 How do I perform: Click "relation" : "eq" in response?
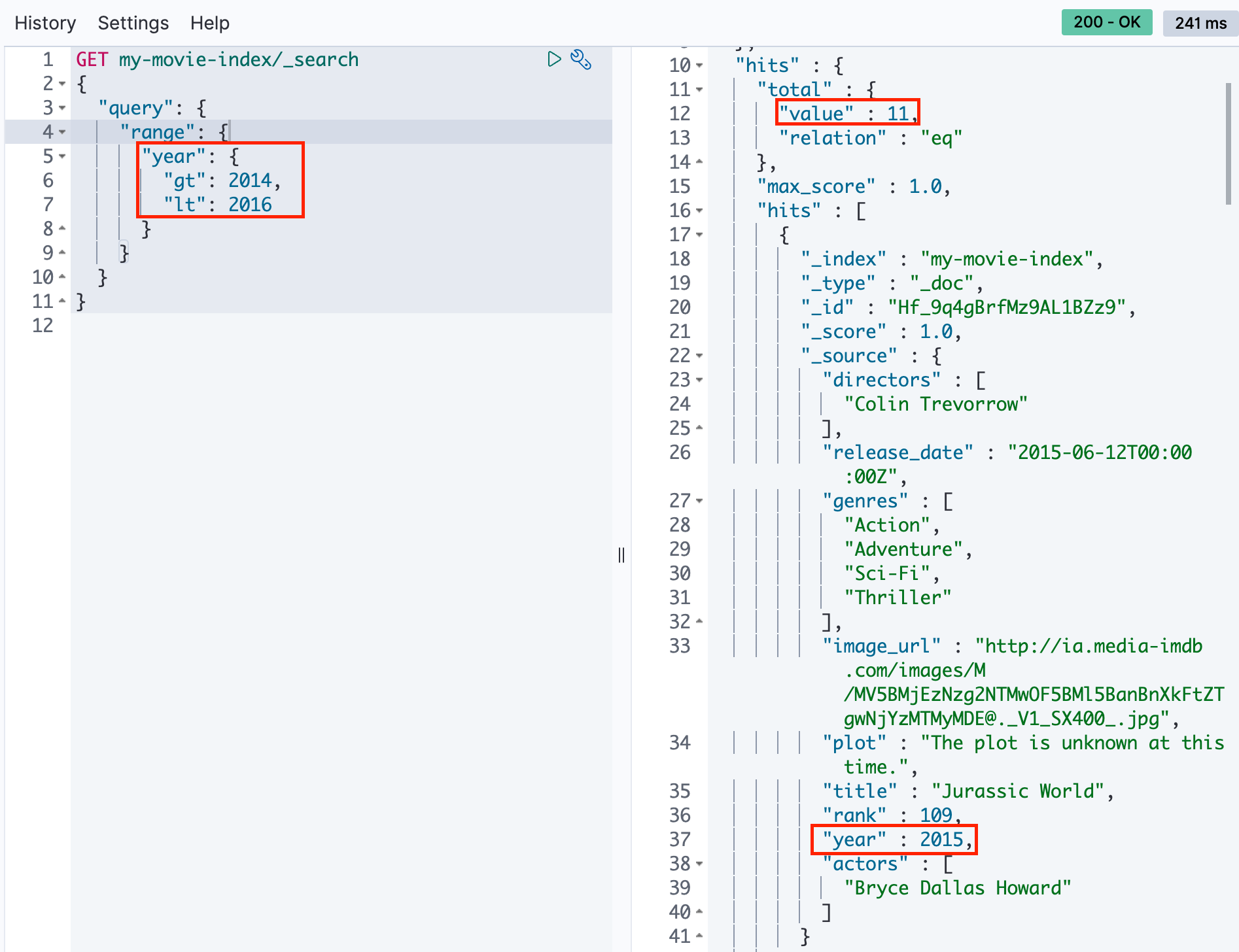pos(871,138)
